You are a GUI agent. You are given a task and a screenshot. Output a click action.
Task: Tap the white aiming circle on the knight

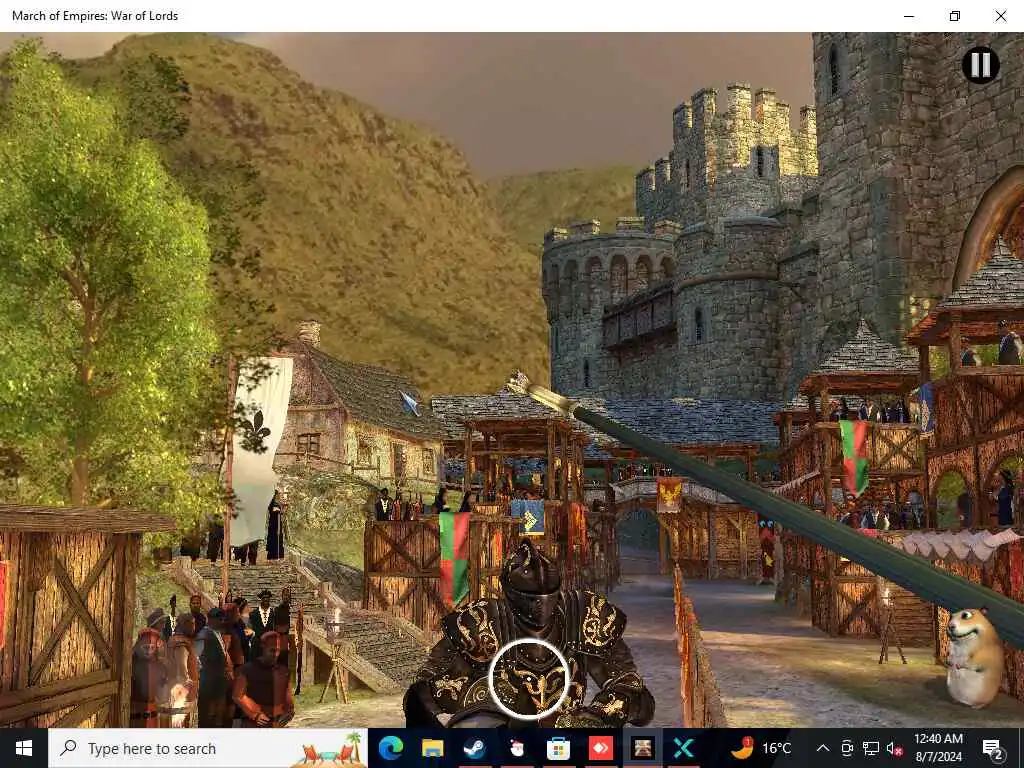[x=529, y=679]
